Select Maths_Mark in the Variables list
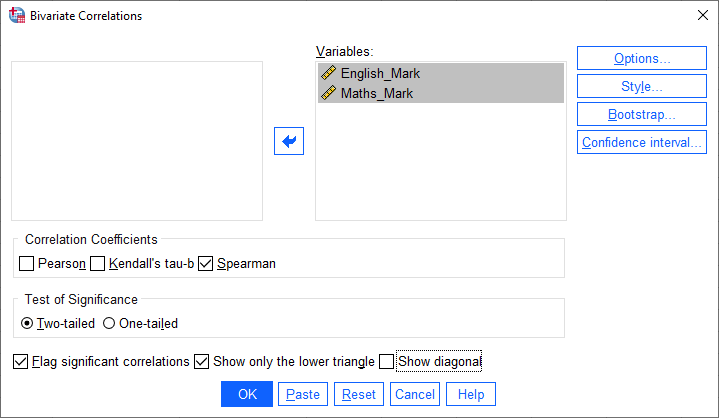The width and height of the screenshot is (719, 418). point(376,94)
